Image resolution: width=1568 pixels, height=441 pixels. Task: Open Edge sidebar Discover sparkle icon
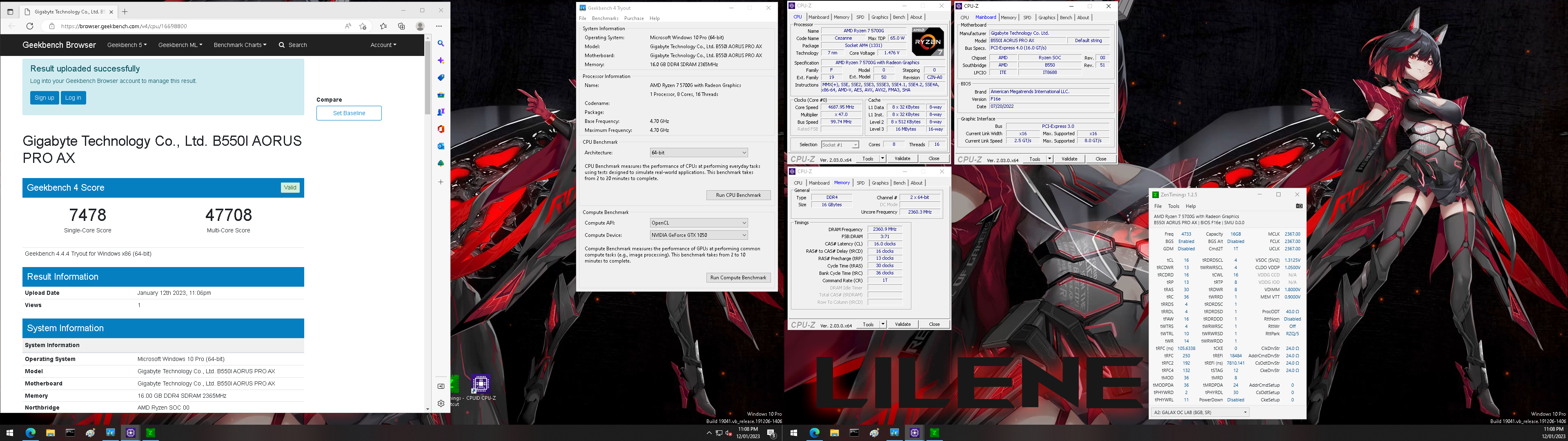441,61
